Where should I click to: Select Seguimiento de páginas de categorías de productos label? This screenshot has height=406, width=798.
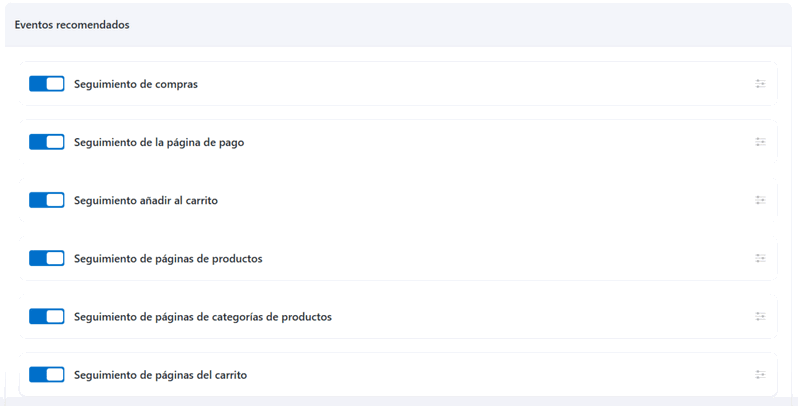[203, 317]
